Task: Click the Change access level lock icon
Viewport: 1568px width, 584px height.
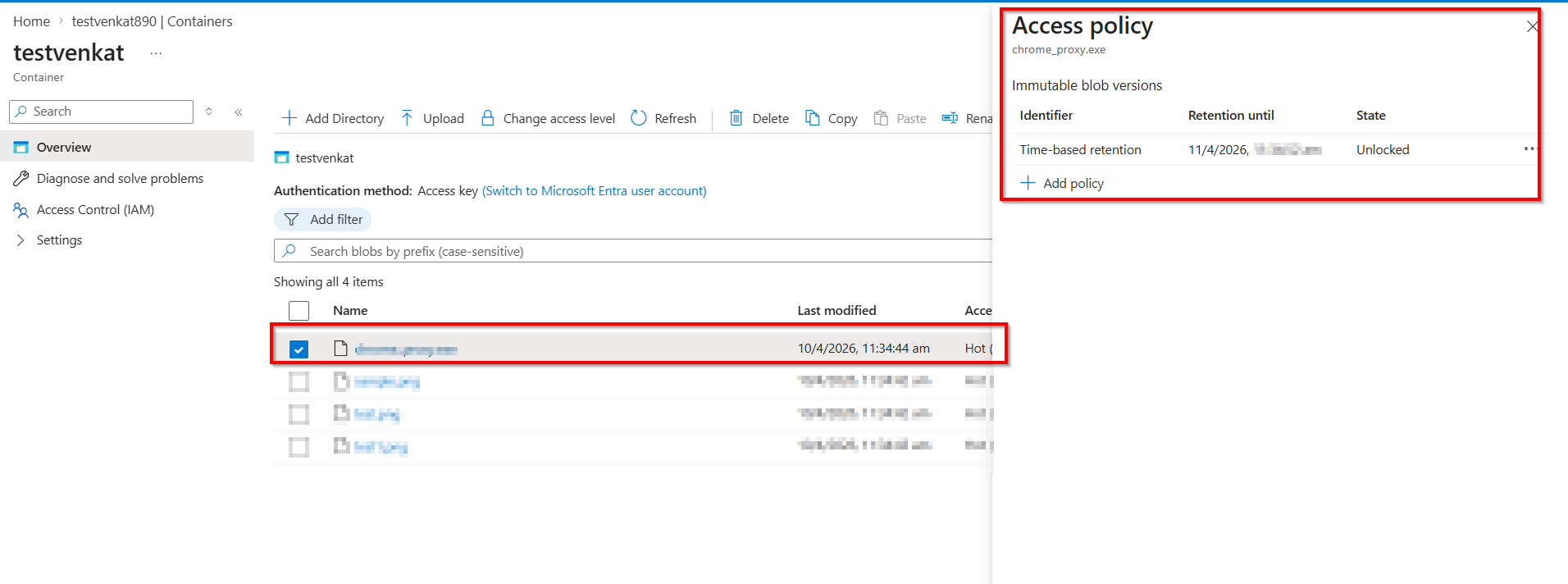Action: [x=487, y=118]
